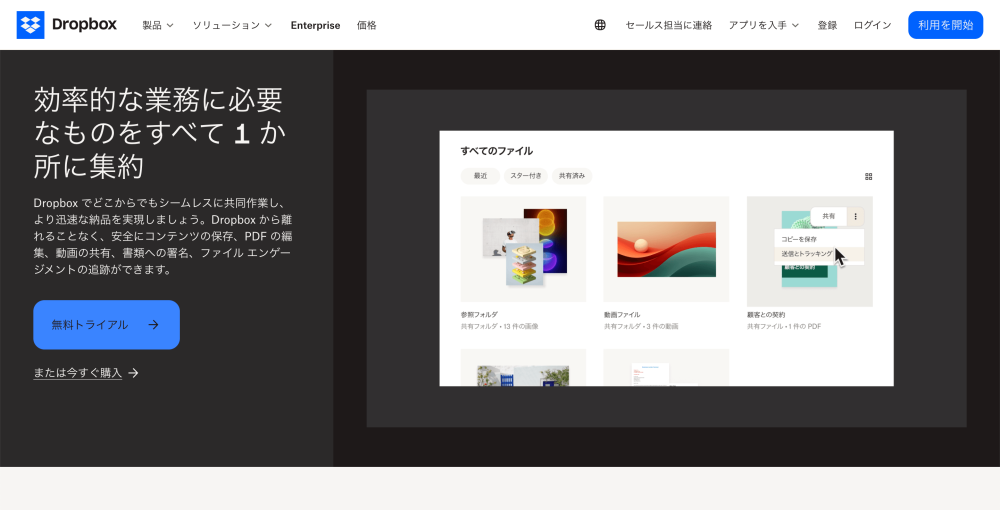Expand the 製品 dropdown menu

click(x=157, y=25)
